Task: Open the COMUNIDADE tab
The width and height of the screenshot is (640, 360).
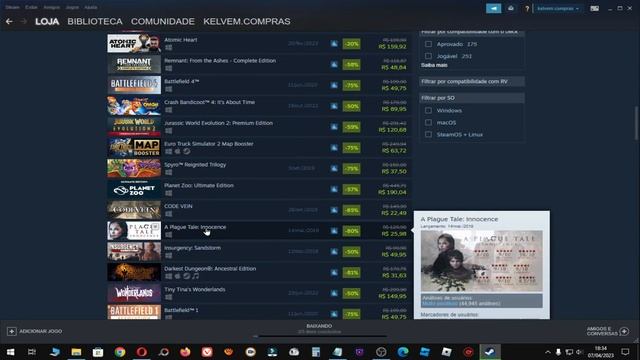Action: point(163,21)
